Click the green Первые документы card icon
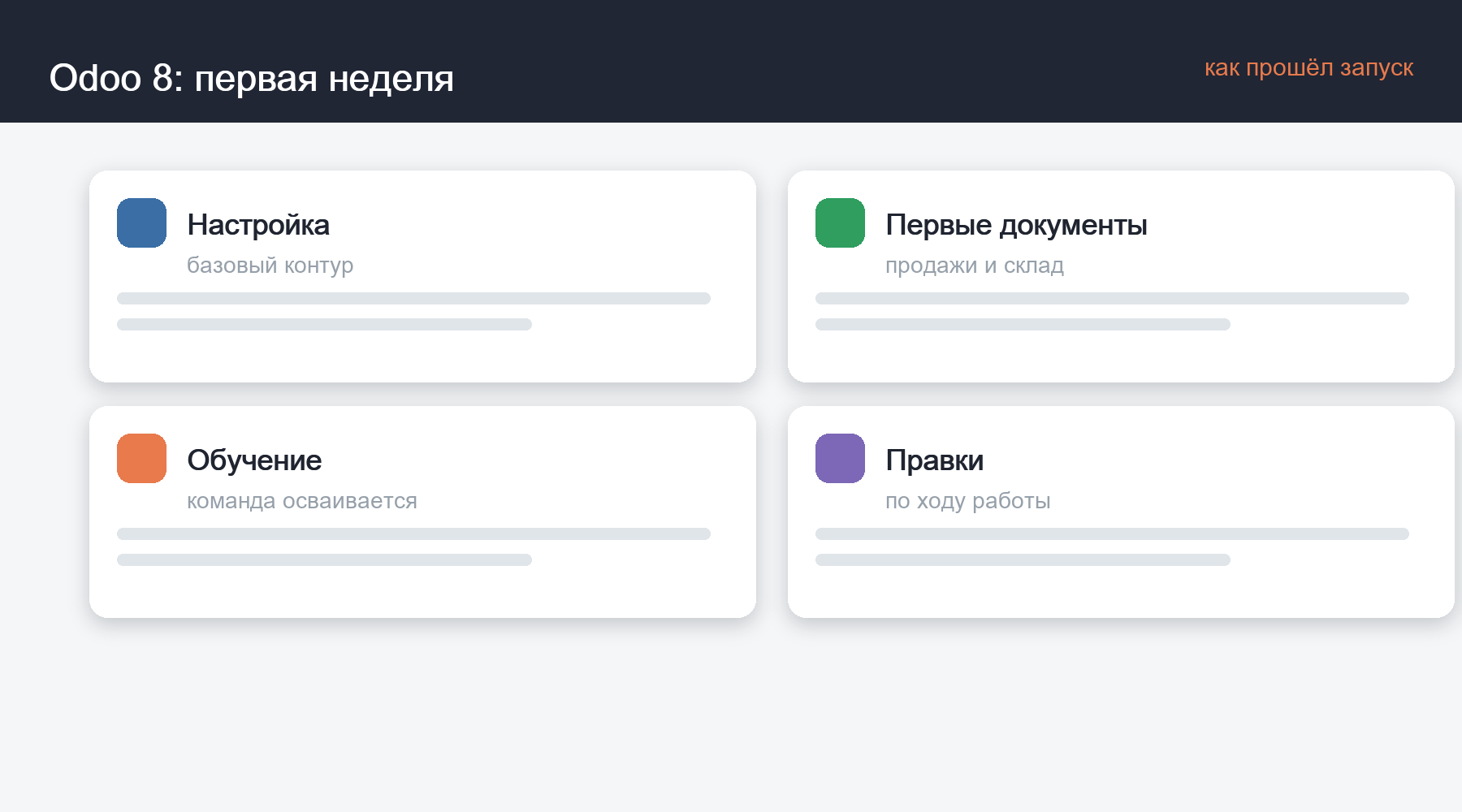 (x=840, y=222)
